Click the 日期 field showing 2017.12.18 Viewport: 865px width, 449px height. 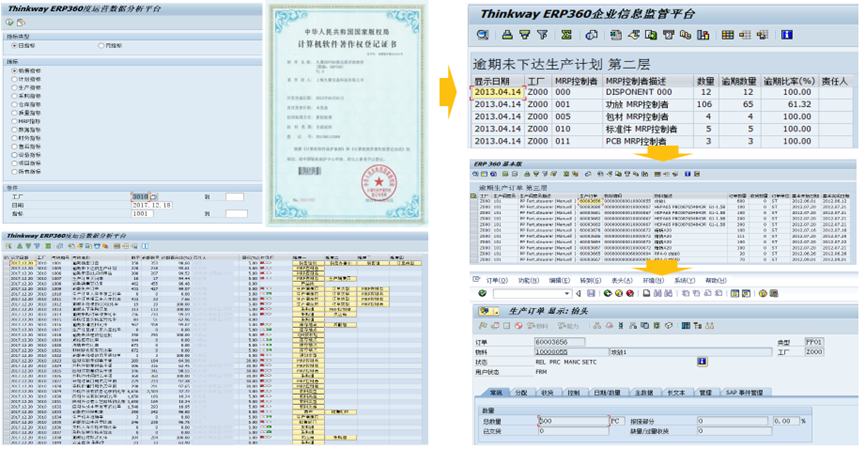click(x=152, y=205)
